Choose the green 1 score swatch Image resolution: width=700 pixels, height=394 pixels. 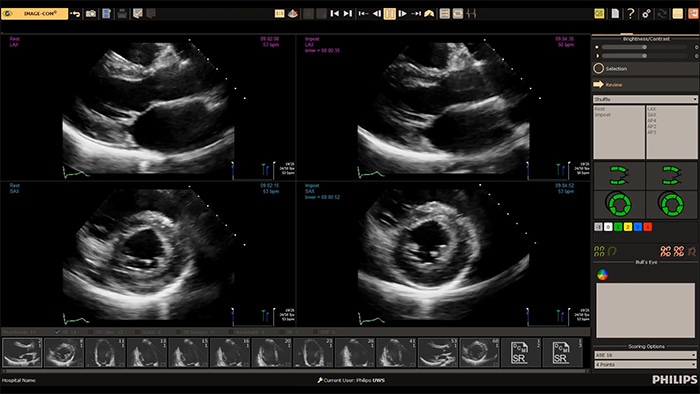618,227
